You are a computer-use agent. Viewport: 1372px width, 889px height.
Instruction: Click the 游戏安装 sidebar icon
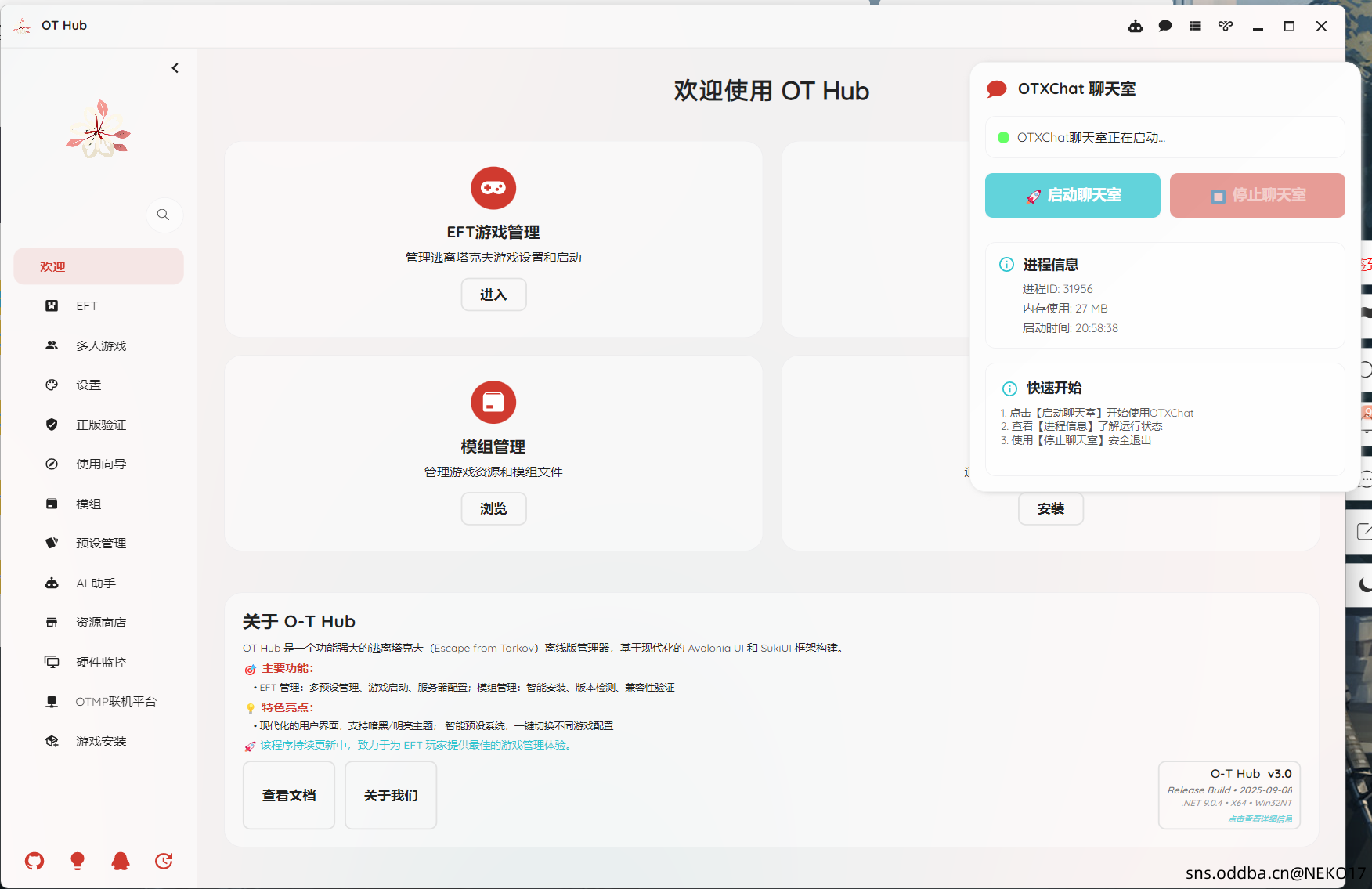coord(52,741)
